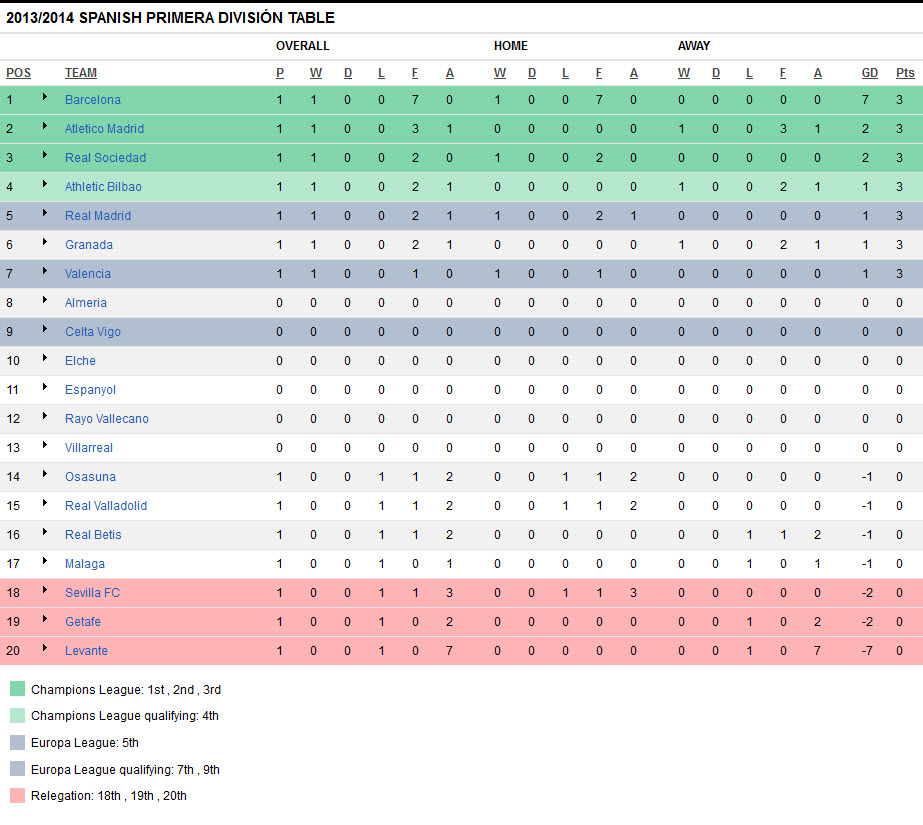Image resolution: width=923 pixels, height=825 pixels.
Task: Sort table by POS column header
Action: tap(18, 73)
